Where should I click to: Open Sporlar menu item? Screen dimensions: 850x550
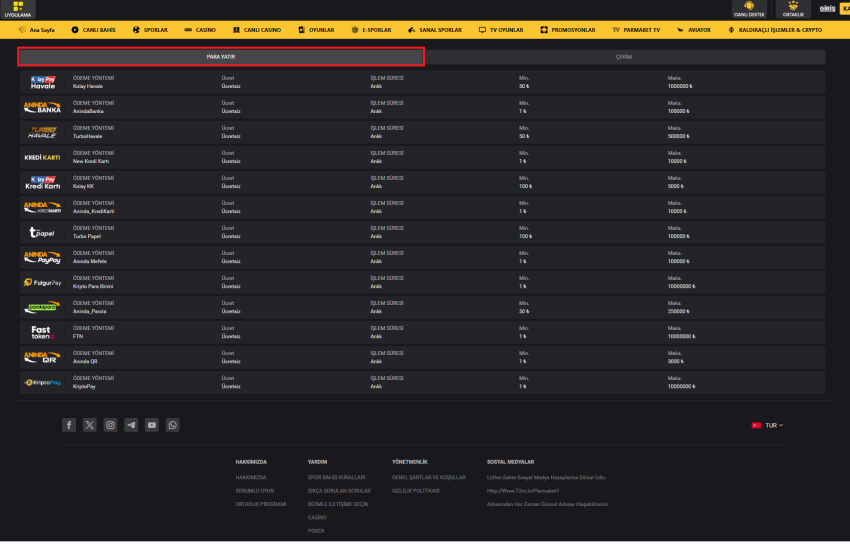[150, 30]
